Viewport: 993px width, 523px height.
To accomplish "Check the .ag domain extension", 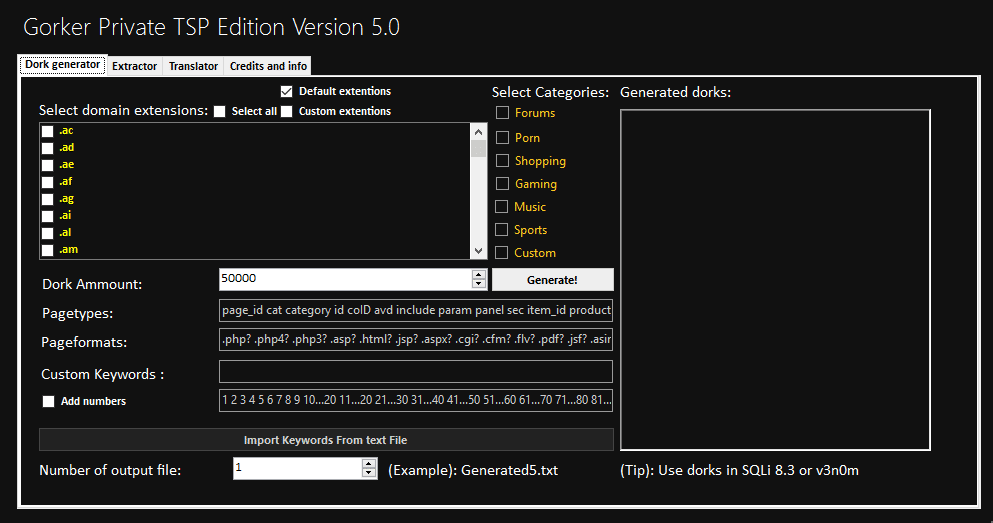I will [x=47, y=199].
